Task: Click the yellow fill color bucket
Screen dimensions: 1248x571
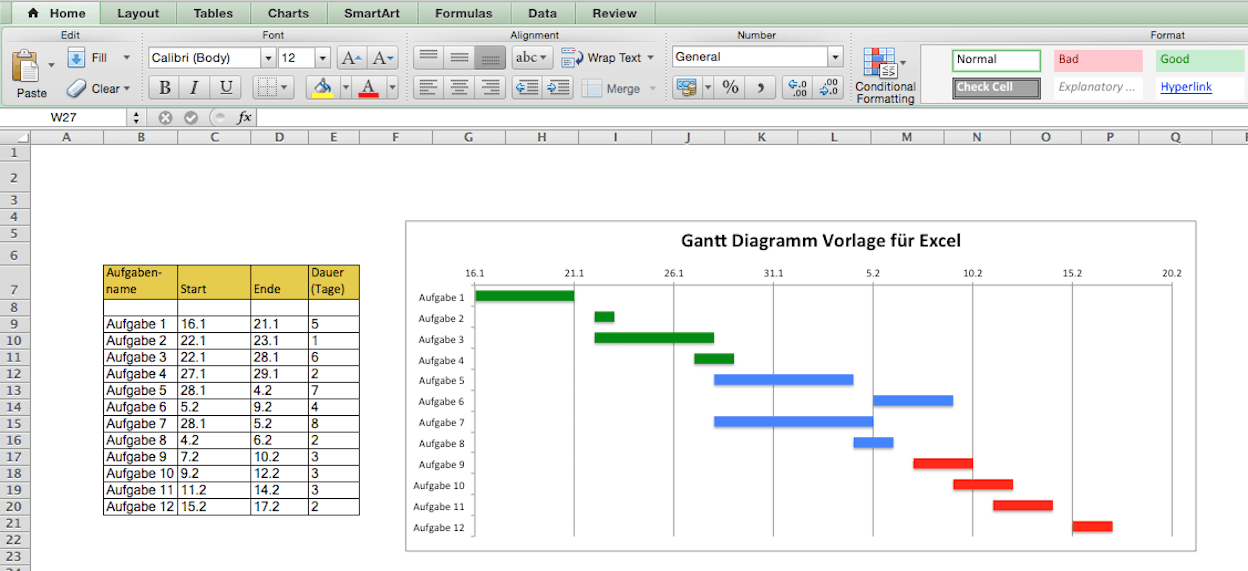Action: [322, 88]
